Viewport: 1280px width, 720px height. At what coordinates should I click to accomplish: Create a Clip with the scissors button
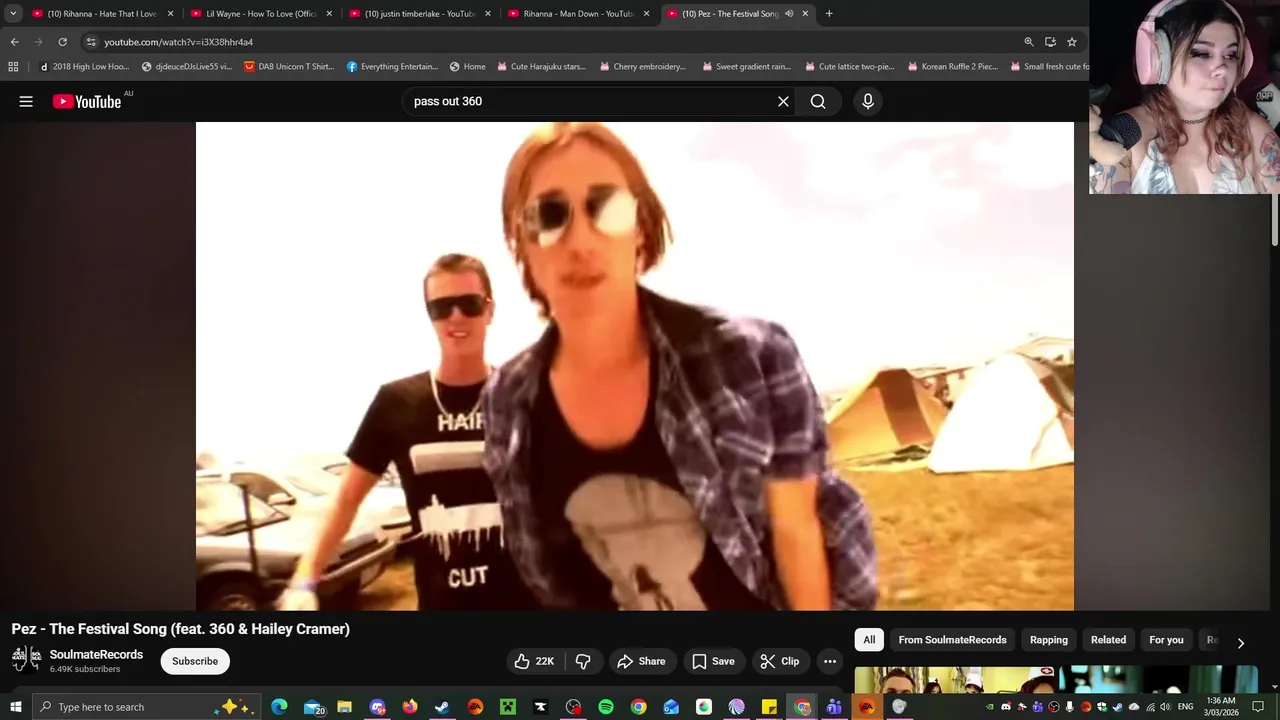[780, 661]
